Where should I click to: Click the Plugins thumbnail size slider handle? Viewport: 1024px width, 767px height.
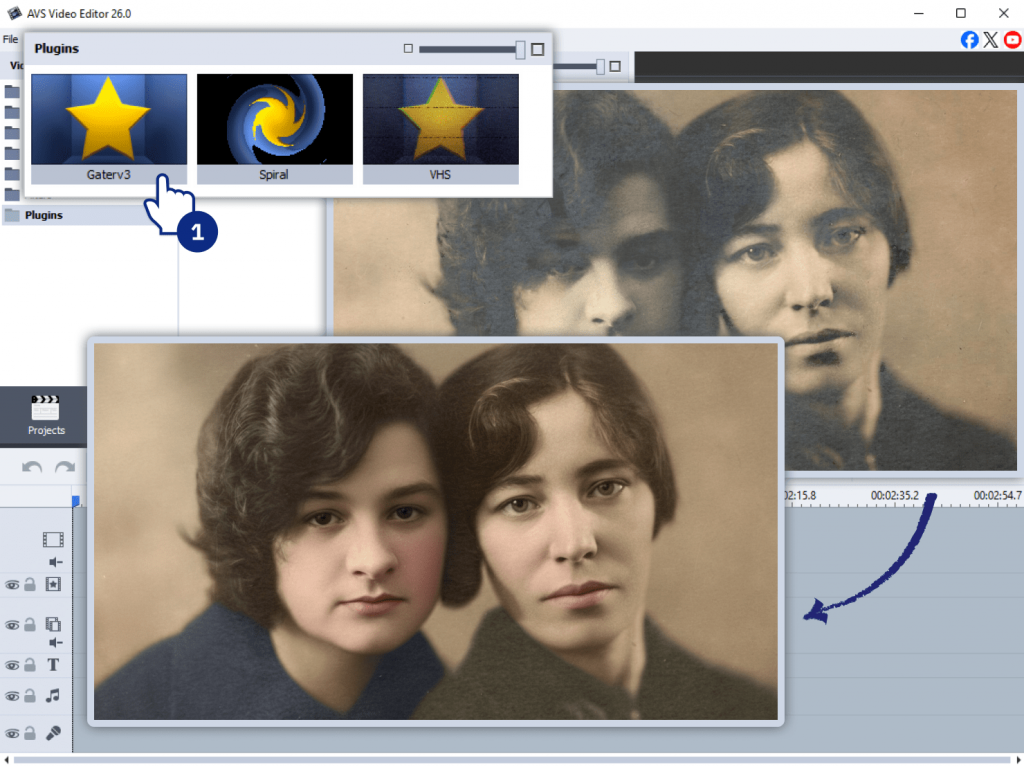pos(520,49)
